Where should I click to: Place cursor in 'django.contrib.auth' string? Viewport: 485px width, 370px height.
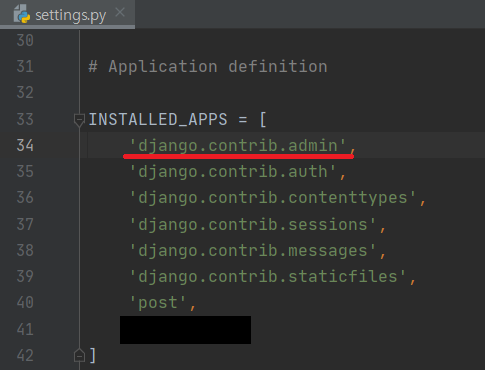click(x=233, y=172)
